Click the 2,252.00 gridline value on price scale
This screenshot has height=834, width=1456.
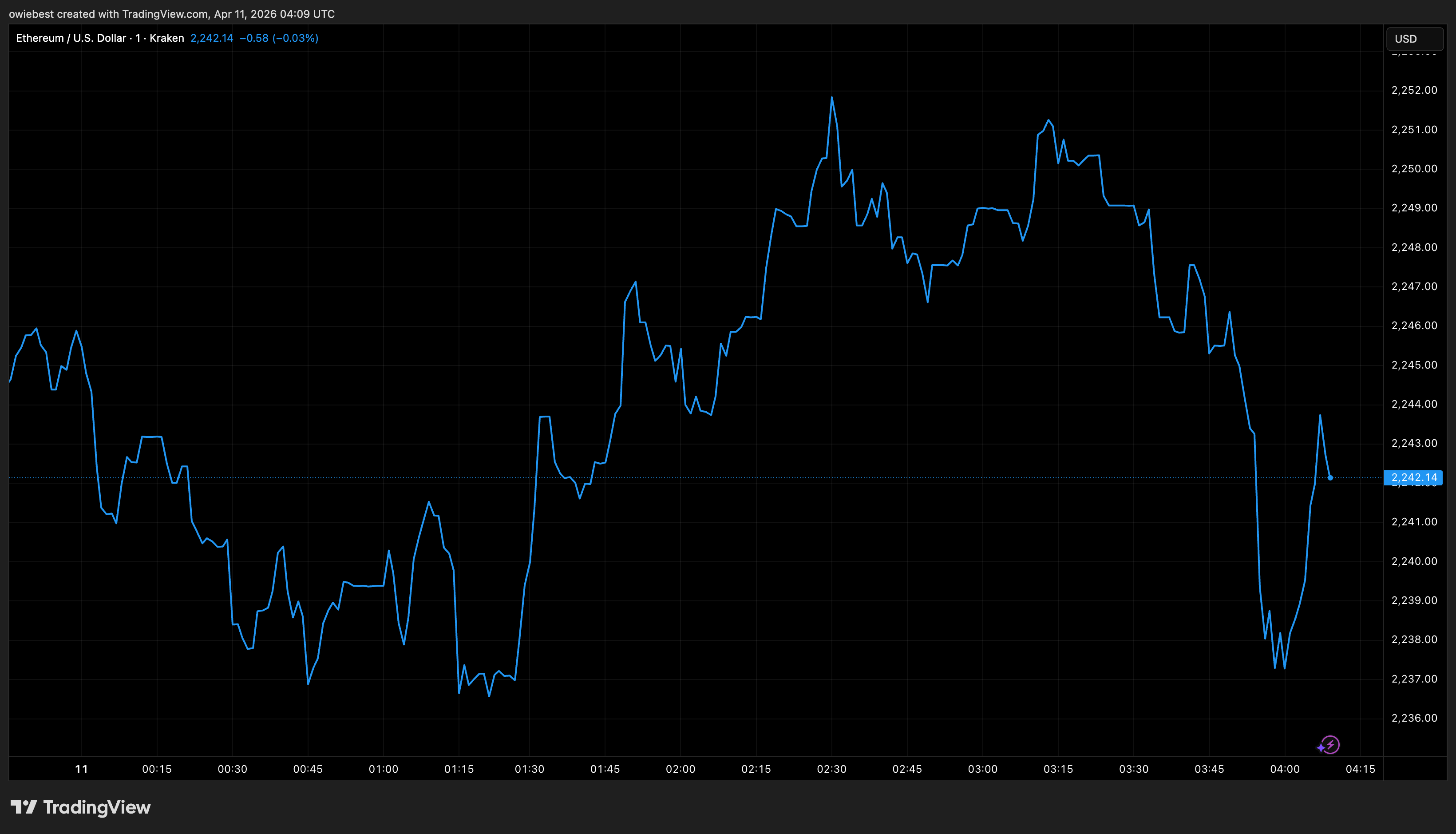(1415, 90)
